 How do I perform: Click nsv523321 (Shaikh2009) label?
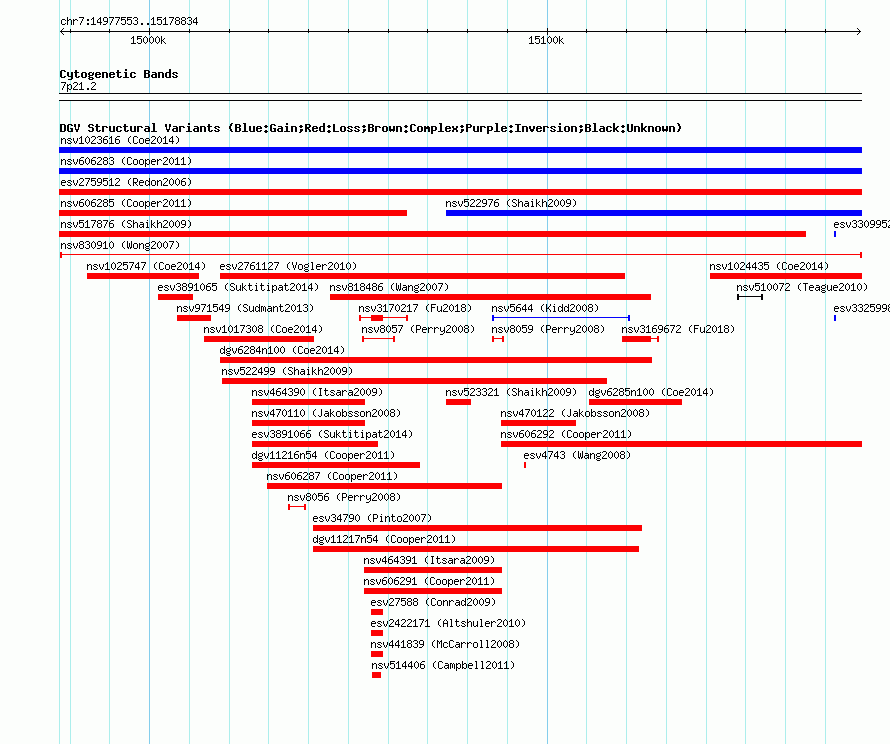click(511, 392)
